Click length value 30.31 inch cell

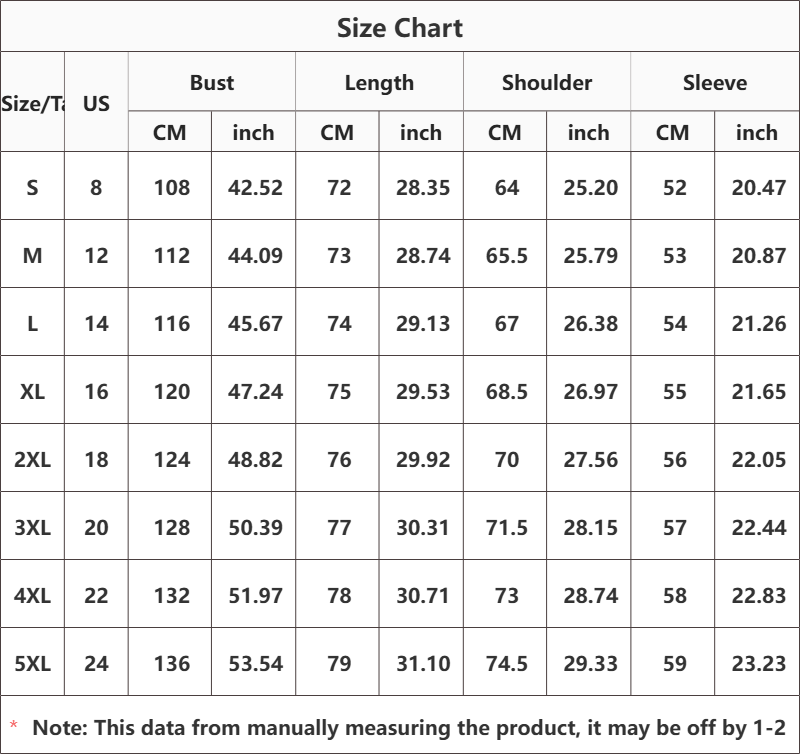click(x=422, y=527)
